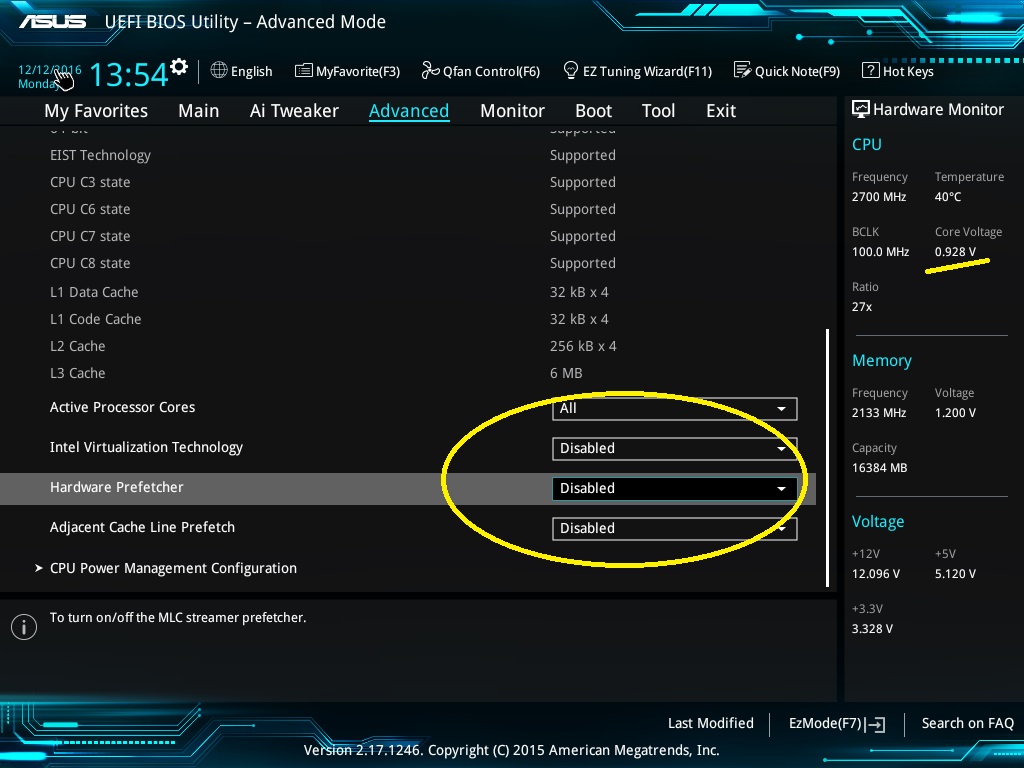Go to the Monitor tab
The width and height of the screenshot is (1024, 768).
click(512, 111)
